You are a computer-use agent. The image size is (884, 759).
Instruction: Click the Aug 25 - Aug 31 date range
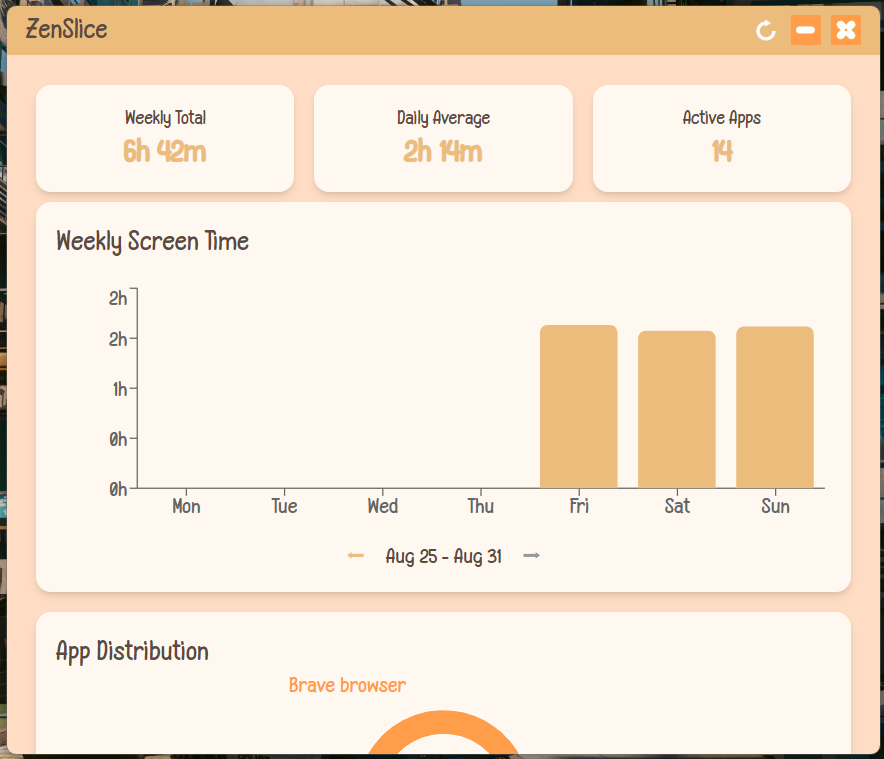point(443,556)
